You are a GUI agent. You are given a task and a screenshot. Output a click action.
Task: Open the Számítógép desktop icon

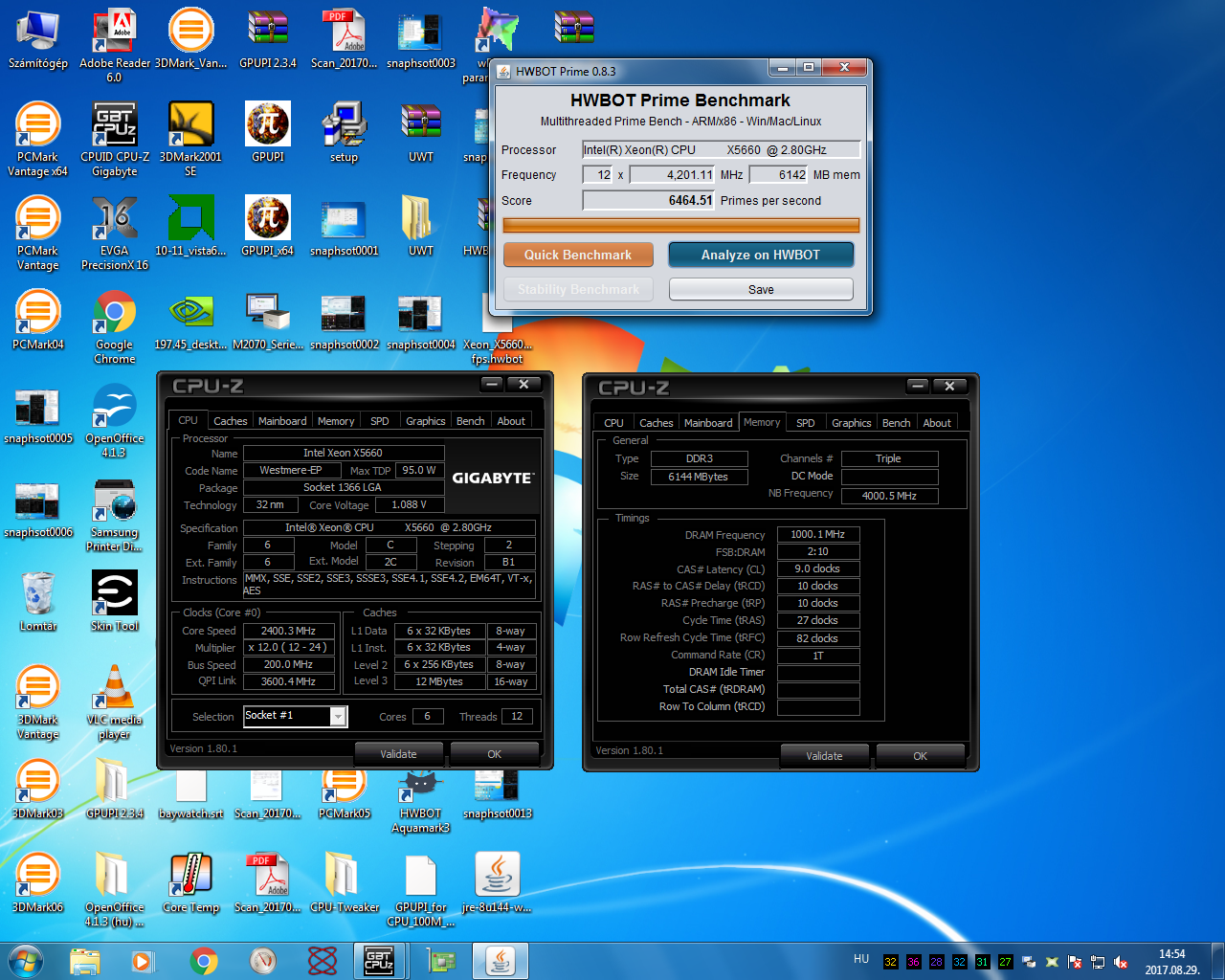(x=37, y=38)
